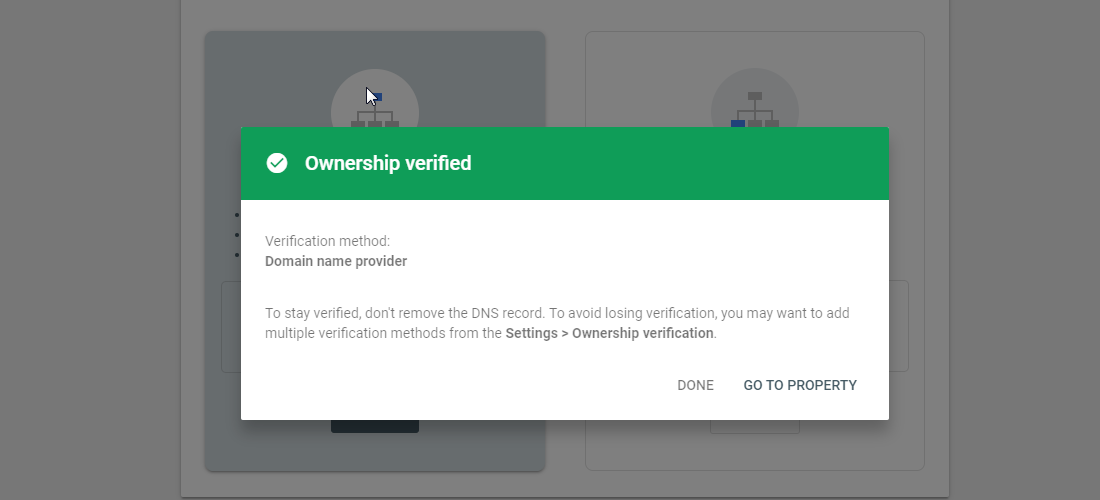Click the white checkmark icon beside Ownership verified
Viewport: 1100px width, 500px height.
[277, 163]
